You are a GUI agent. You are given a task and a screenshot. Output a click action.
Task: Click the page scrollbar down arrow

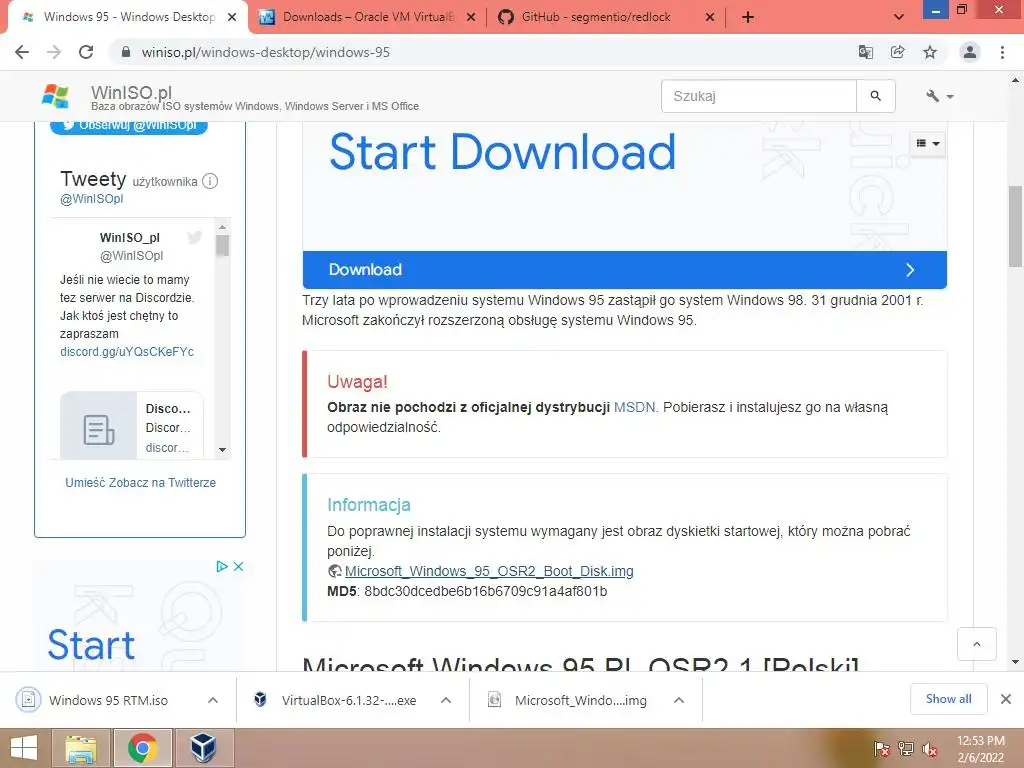point(1015,662)
